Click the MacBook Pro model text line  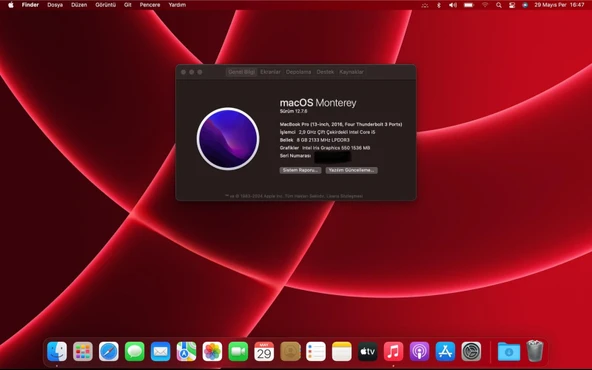341,124
